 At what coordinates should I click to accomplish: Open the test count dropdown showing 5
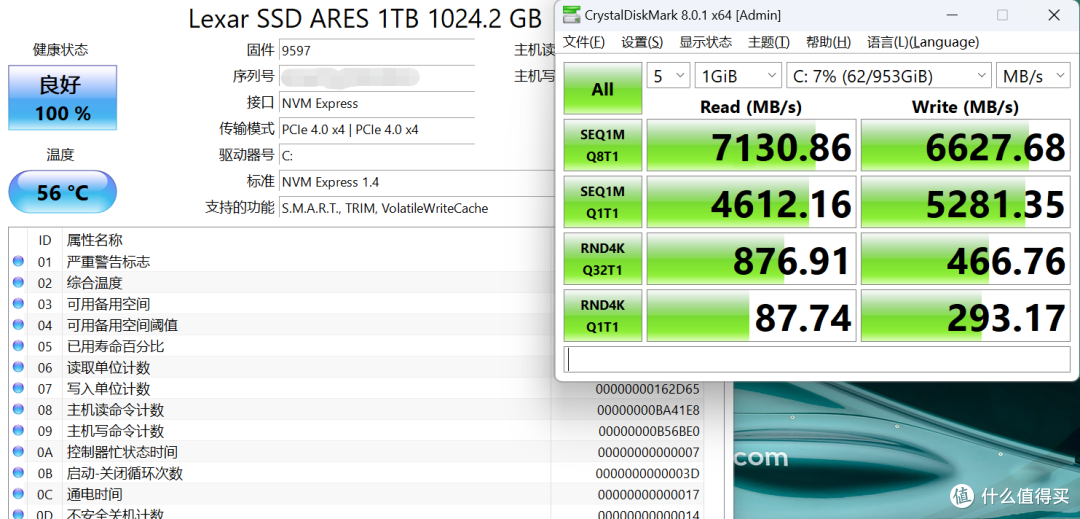click(x=668, y=76)
